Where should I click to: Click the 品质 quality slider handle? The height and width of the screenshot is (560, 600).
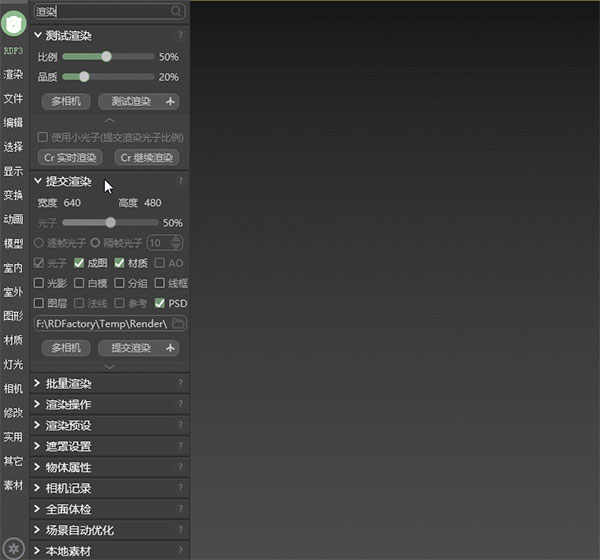tap(84, 77)
